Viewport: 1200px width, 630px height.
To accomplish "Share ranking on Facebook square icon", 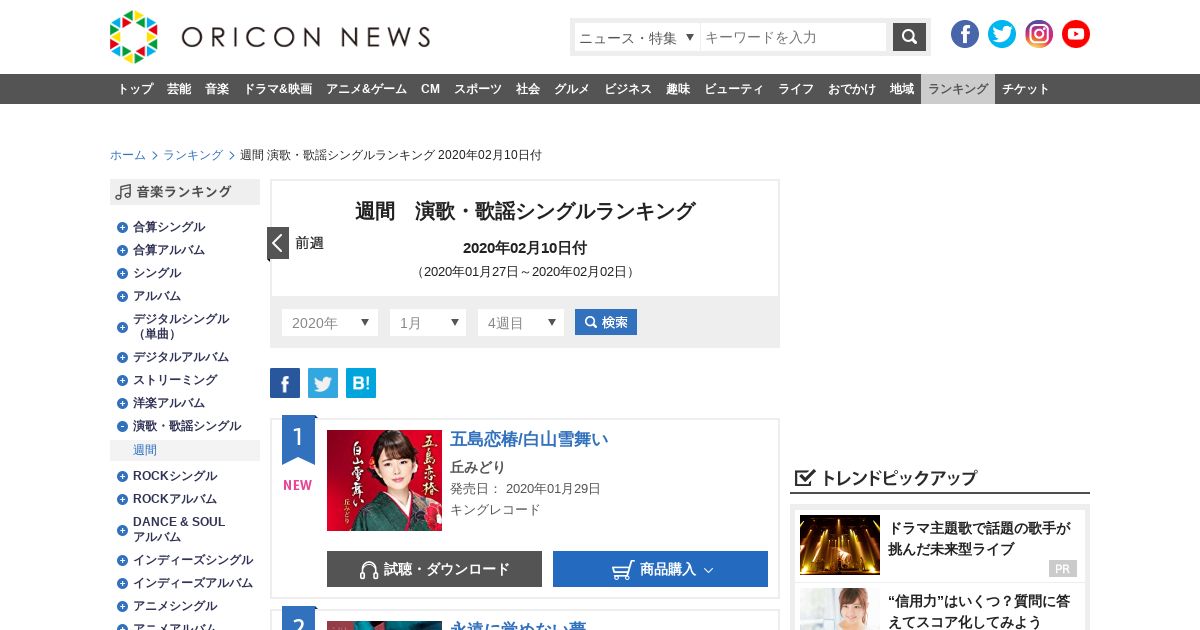I will [x=285, y=383].
